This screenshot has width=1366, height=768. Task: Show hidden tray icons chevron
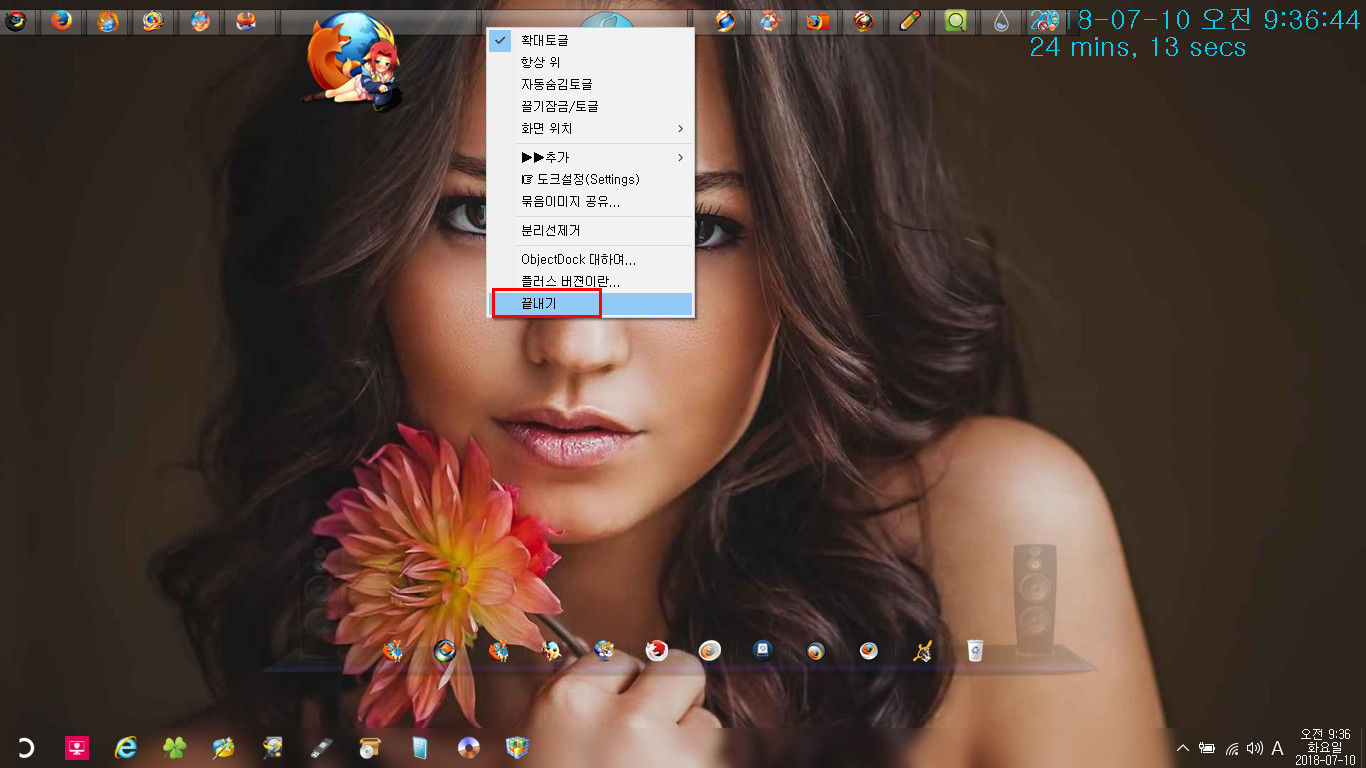pos(1183,748)
